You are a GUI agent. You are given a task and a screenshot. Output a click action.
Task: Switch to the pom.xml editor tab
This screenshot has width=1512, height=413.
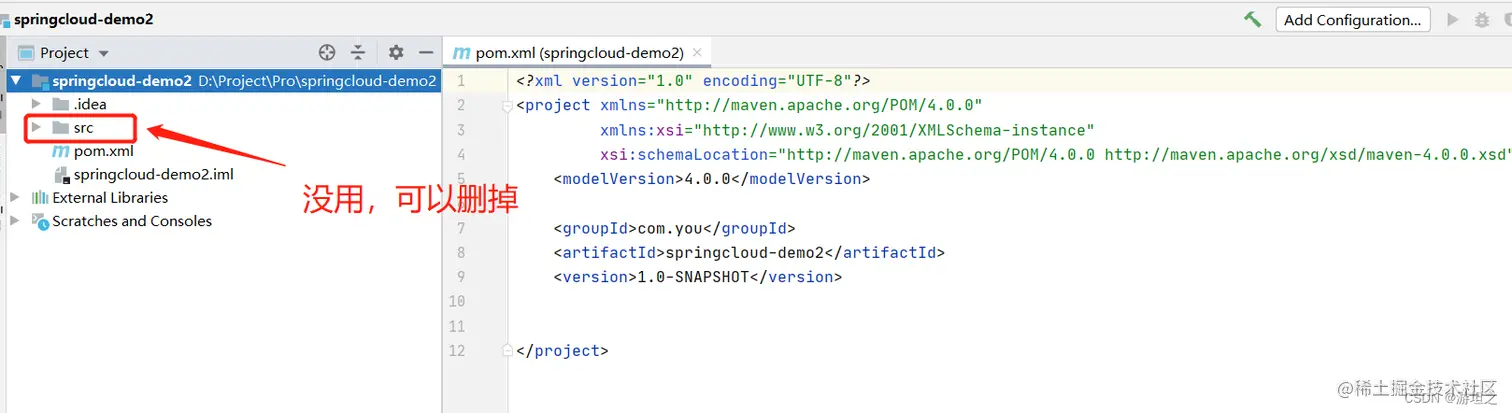[580, 53]
